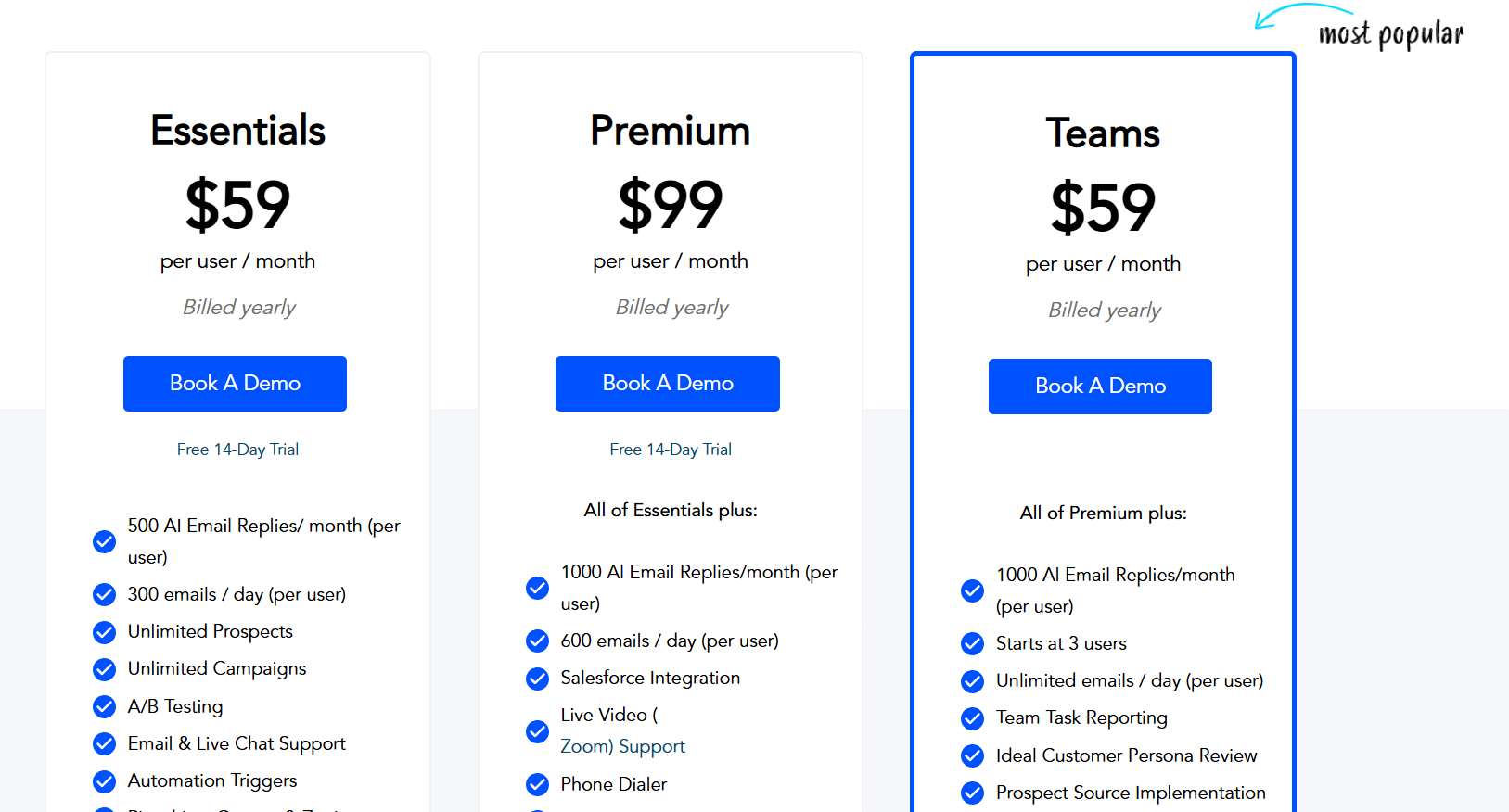Click the checkmark beside 500 AI Email Replies

point(104,541)
